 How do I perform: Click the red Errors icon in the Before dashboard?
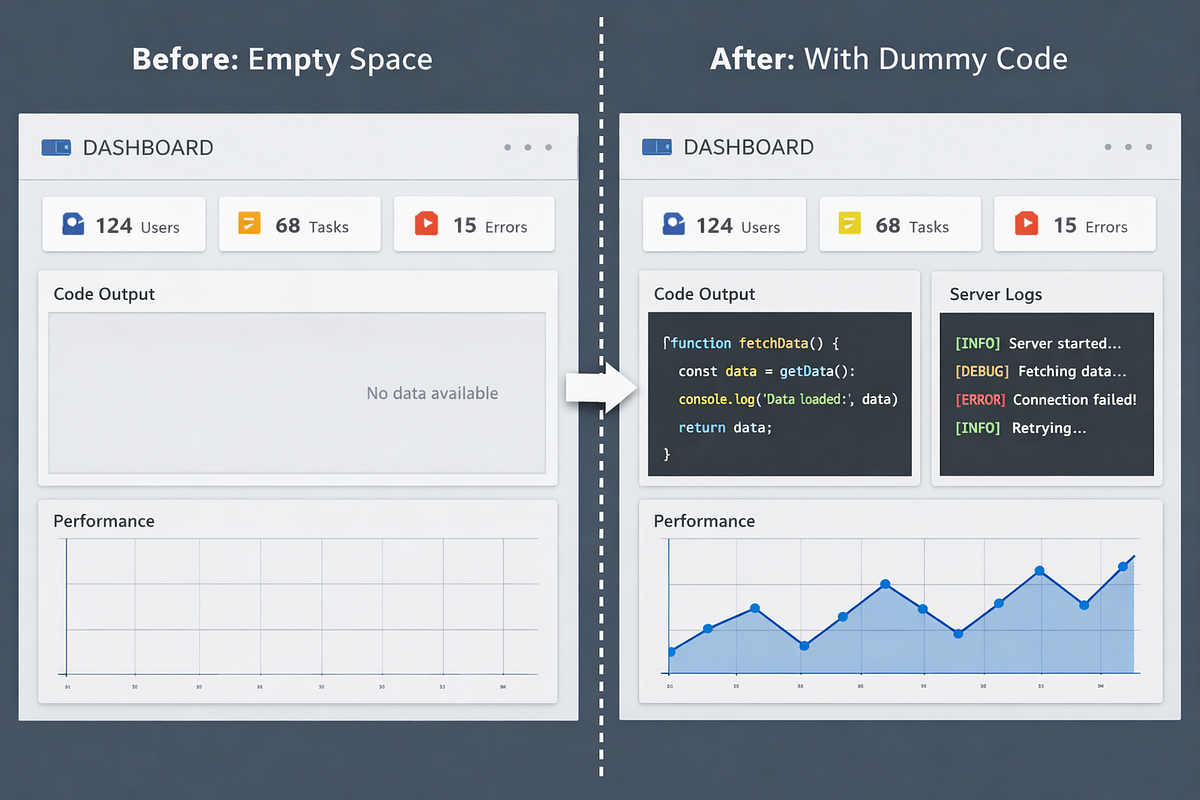[426, 224]
